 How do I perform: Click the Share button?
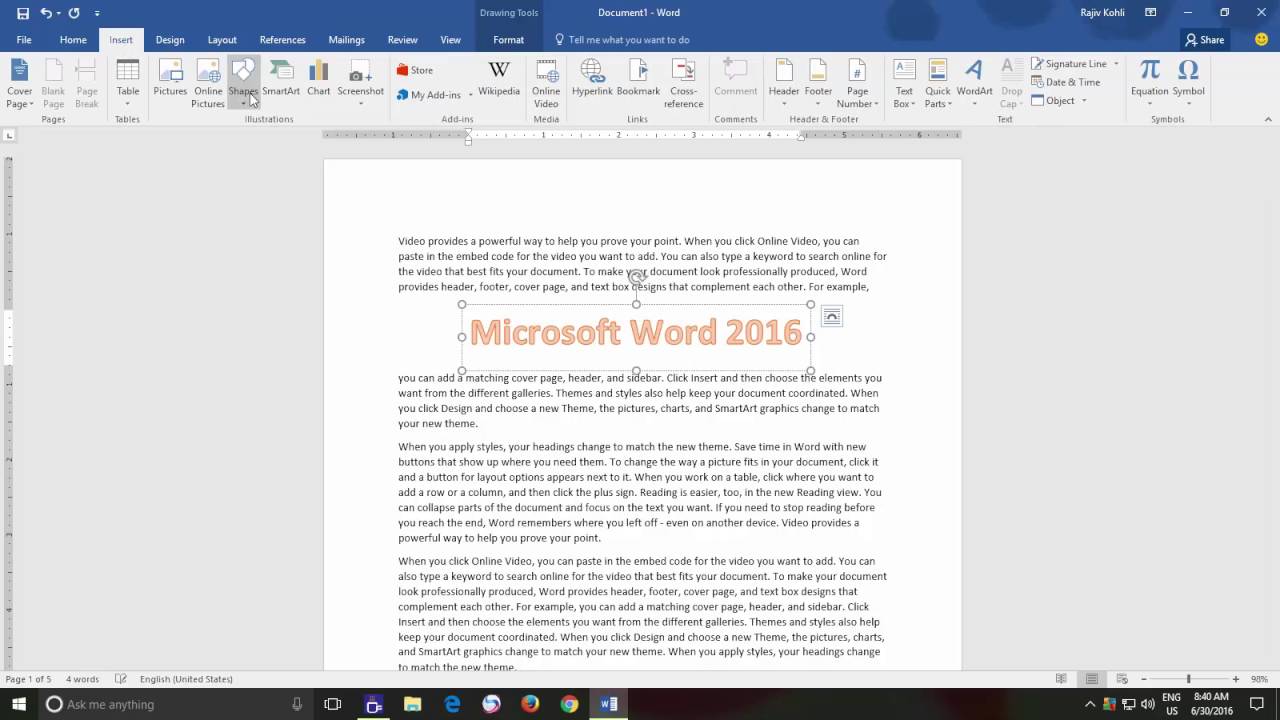pyautogui.click(x=1204, y=40)
